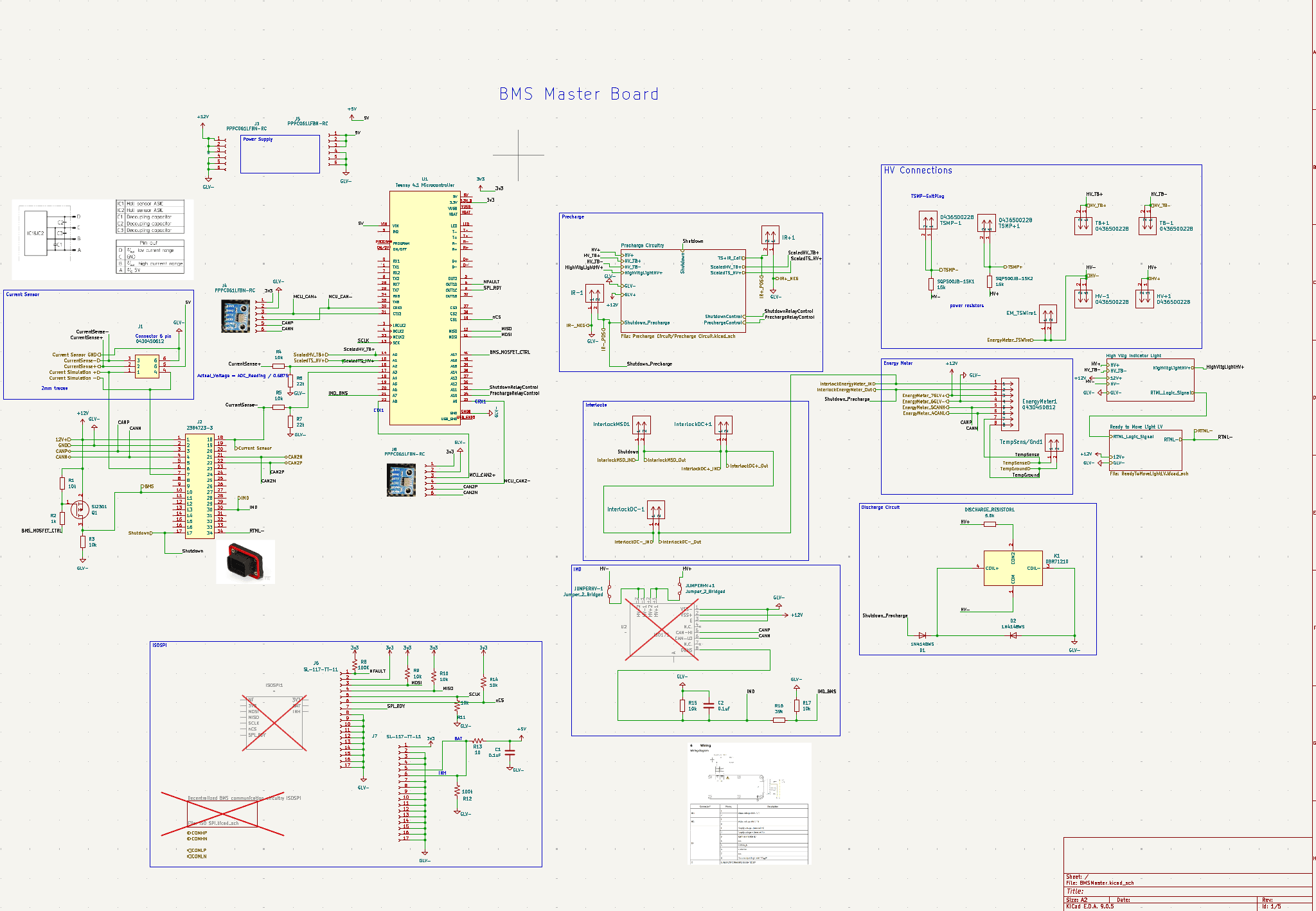Image resolution: width=1316 pixels, height=911 pixels.
Task: Click the InterlockMSD1 connector symbol
Action: tap(643, 426)
